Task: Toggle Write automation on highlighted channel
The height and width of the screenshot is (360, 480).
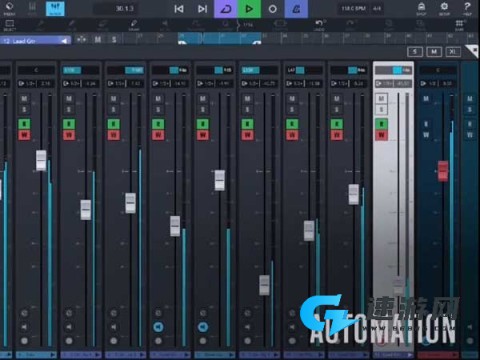Action: point(382,135)
